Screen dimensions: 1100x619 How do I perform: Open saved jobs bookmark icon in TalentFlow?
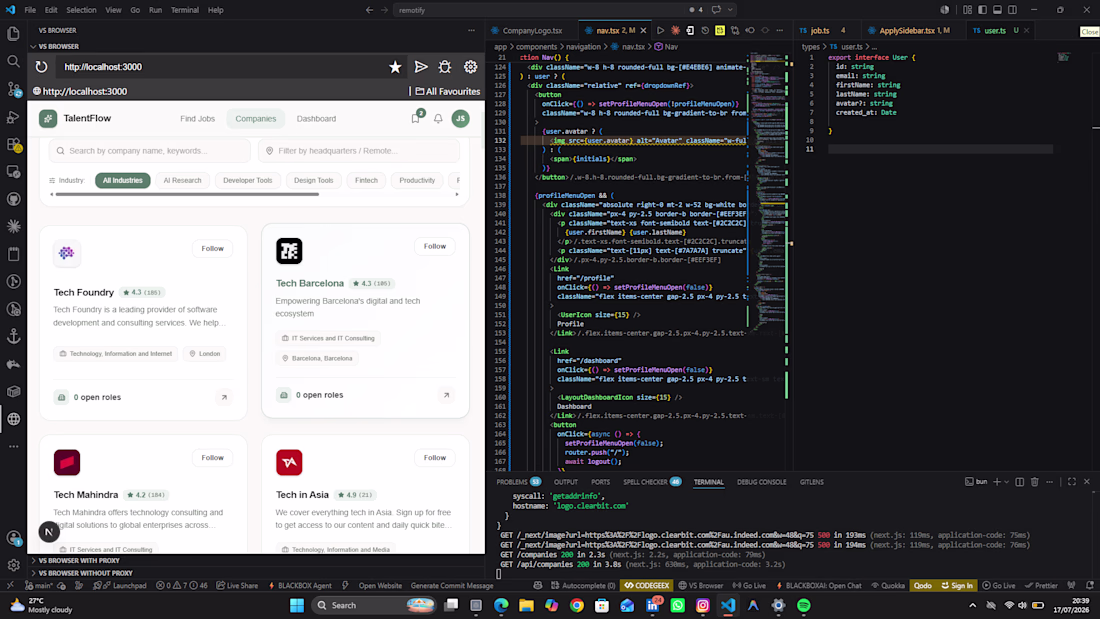pyautogui.click(x=416, y=119)
